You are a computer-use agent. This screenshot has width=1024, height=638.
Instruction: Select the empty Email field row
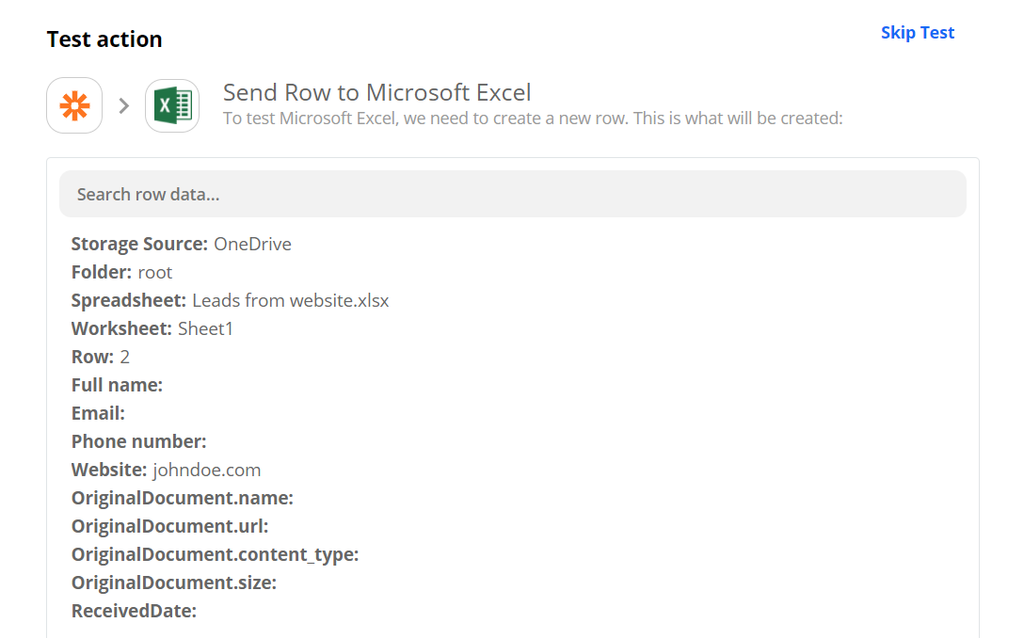(97, 412)
